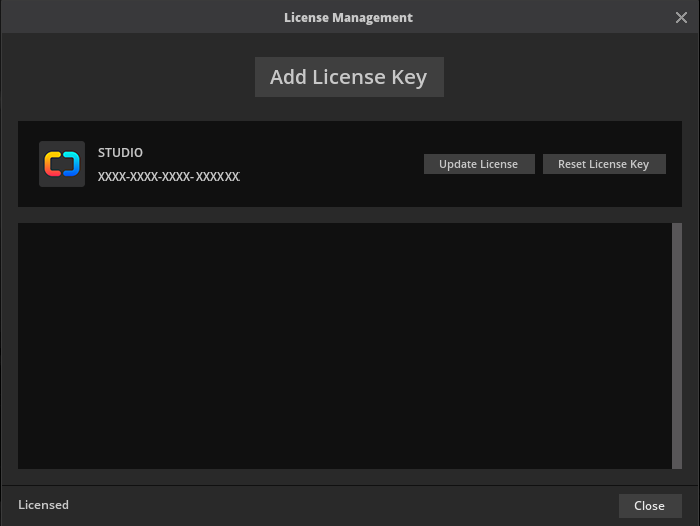This screenshot has height=526, width=700.
Task: Click the Reset License Key button
Action: coord(604,164)
